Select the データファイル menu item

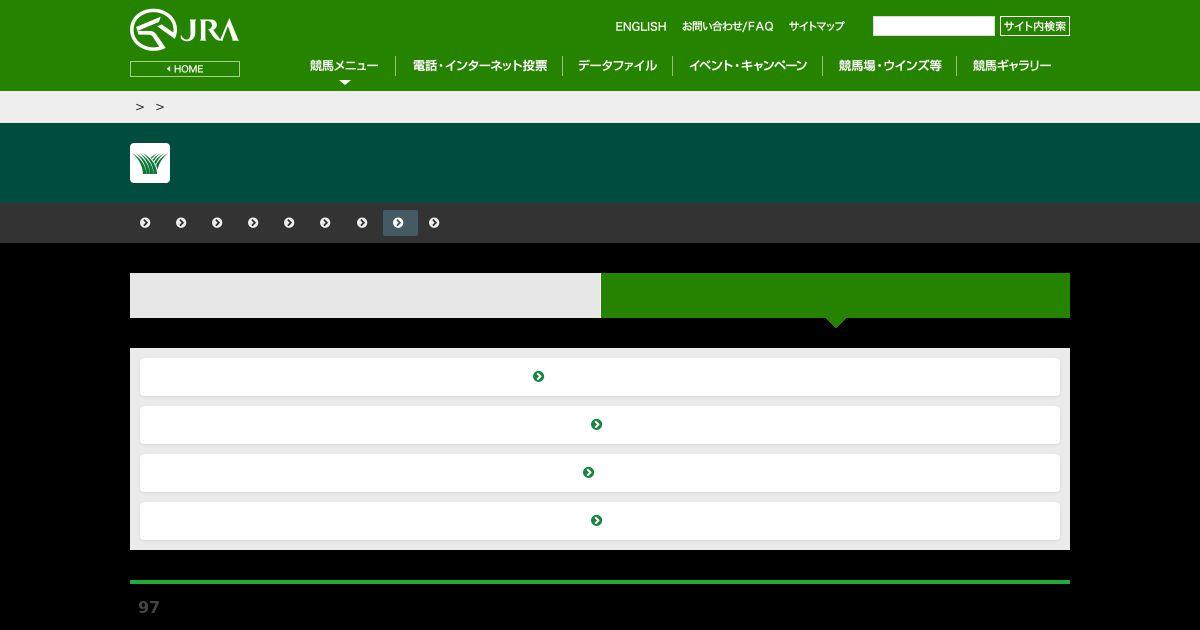pos(617,66)
